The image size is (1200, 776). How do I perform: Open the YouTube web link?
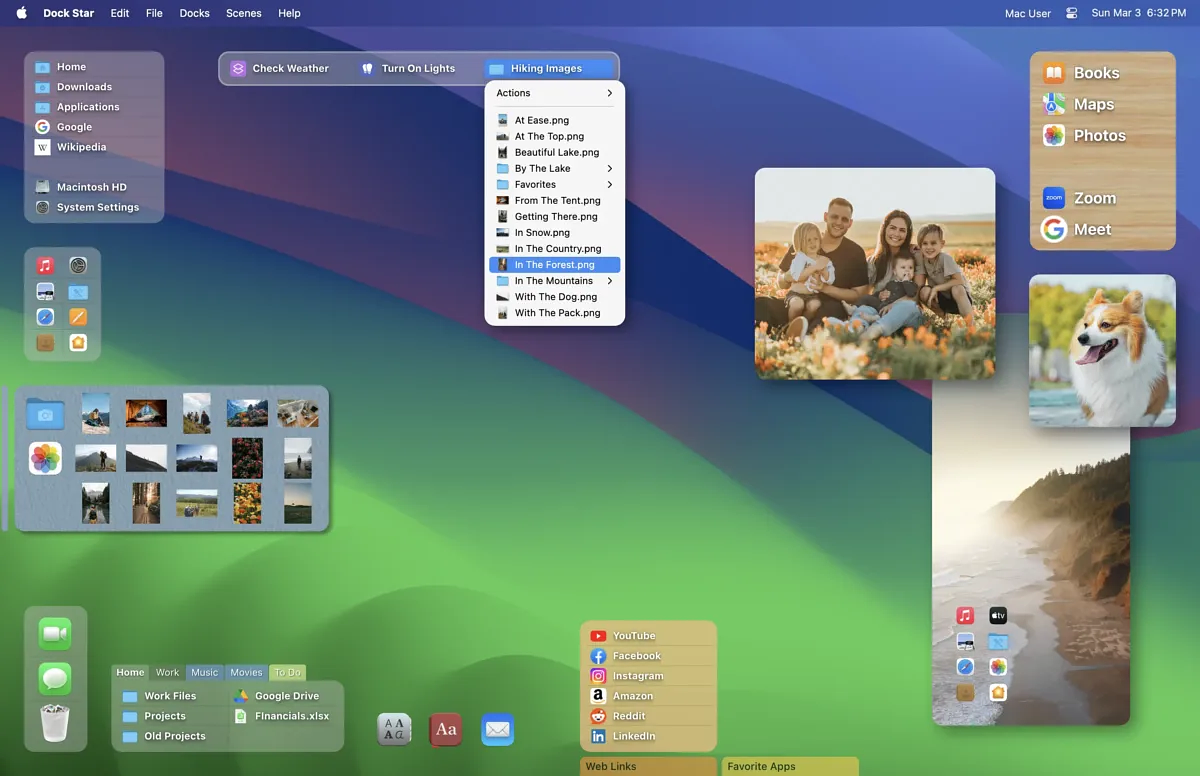(634, 636)
